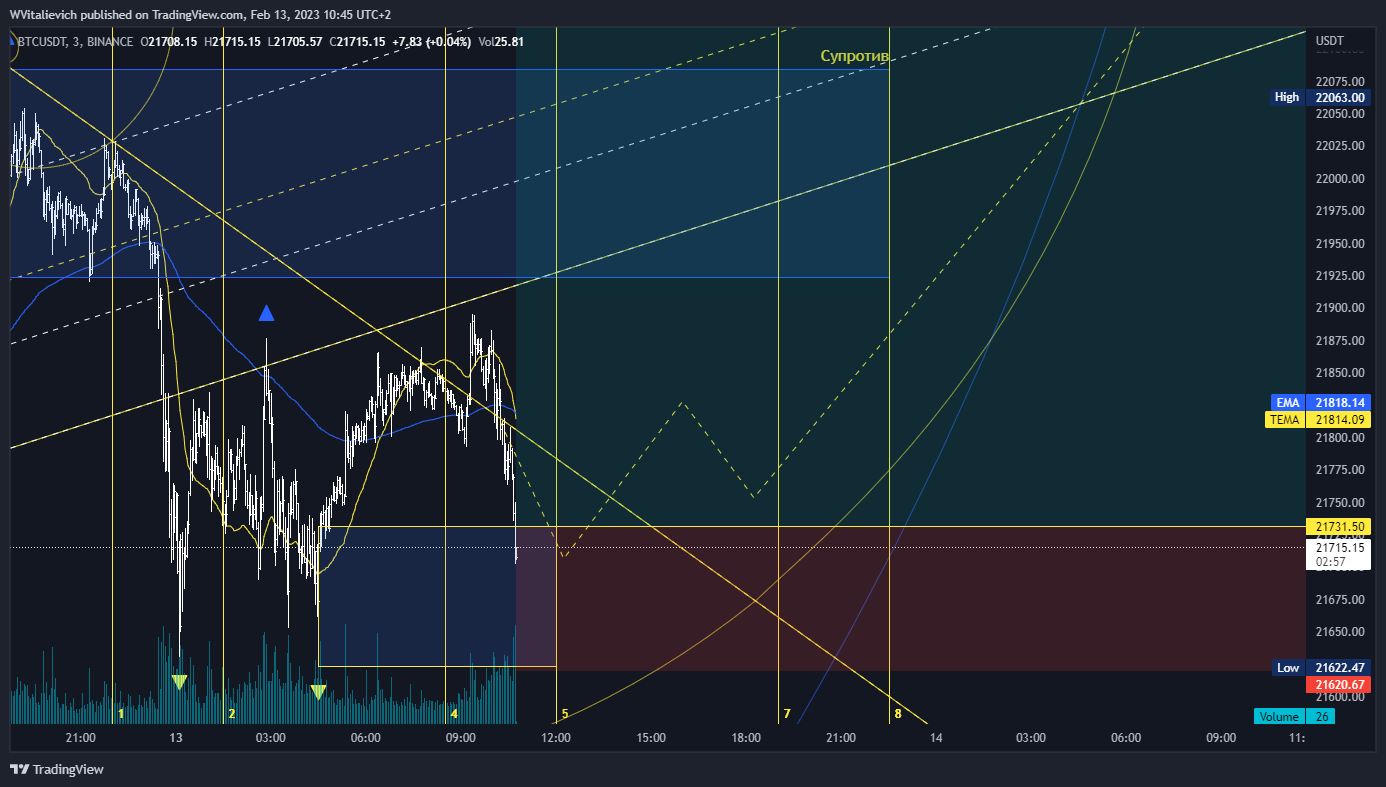Click the 15:00 time axis label
The image size is (1386, 787).
pyautogui.click(x=651, y=738)
